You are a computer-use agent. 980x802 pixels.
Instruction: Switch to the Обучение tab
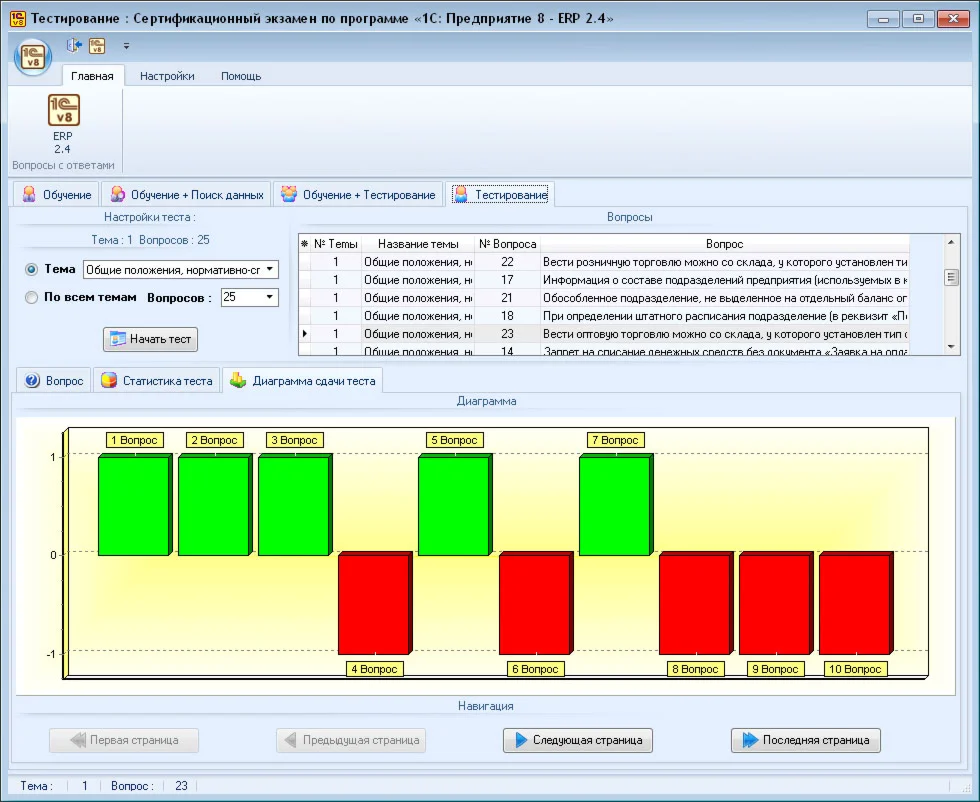click(56, 195)
